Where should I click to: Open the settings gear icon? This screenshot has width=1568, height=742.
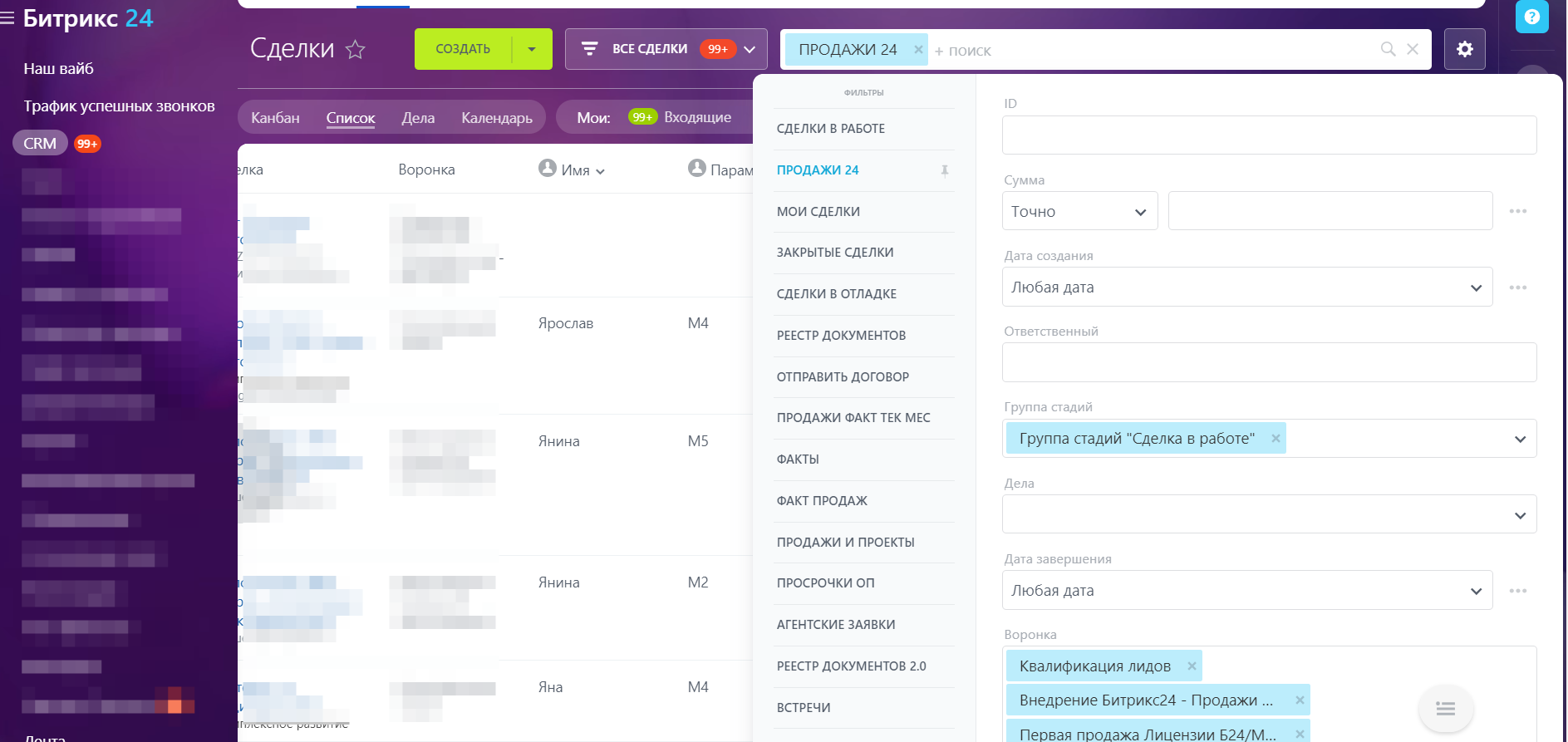click(x=1464, y=49)
